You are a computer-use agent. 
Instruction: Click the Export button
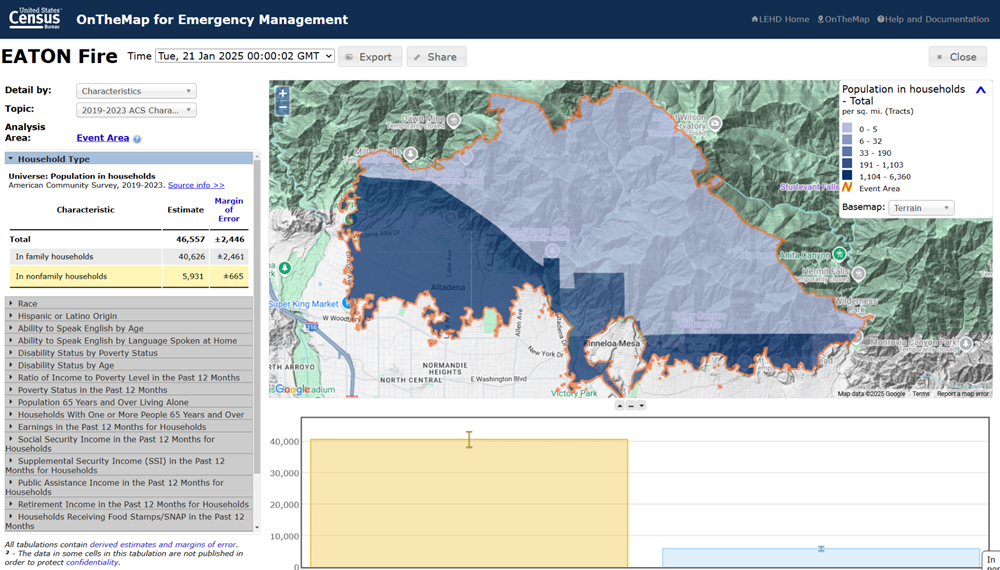point(369,57)
